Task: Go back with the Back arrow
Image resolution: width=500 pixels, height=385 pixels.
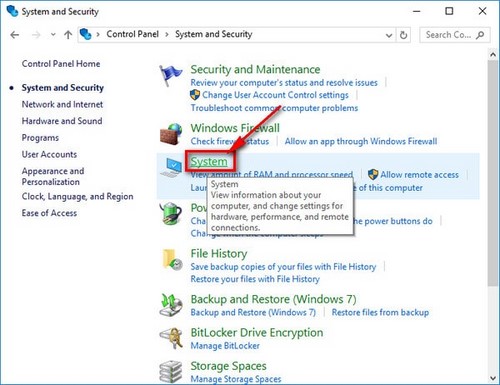Action: point(15,35)
